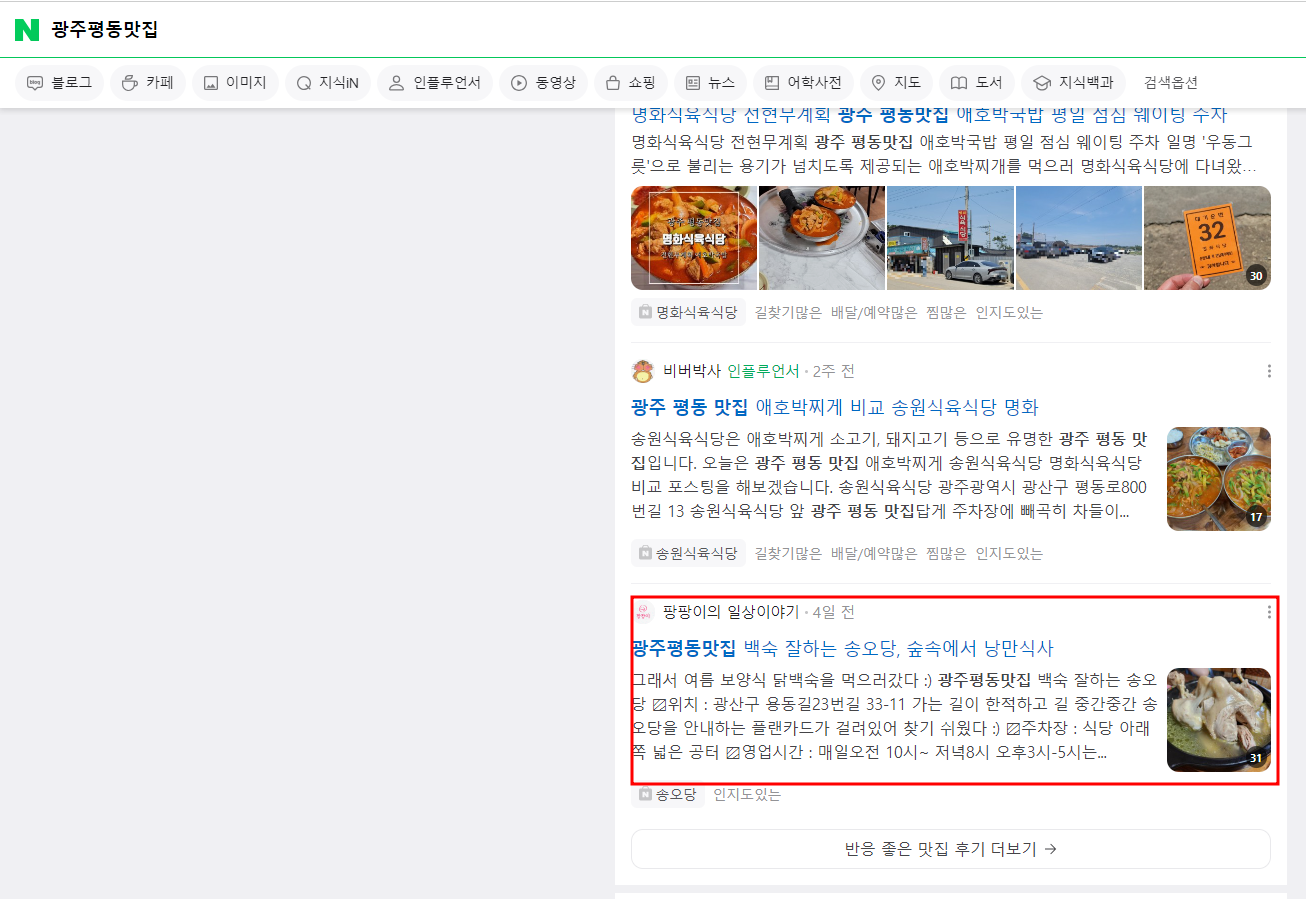Open more options for 비버박사 post
Screen dimensions: 1306x899
point(1269,371)
